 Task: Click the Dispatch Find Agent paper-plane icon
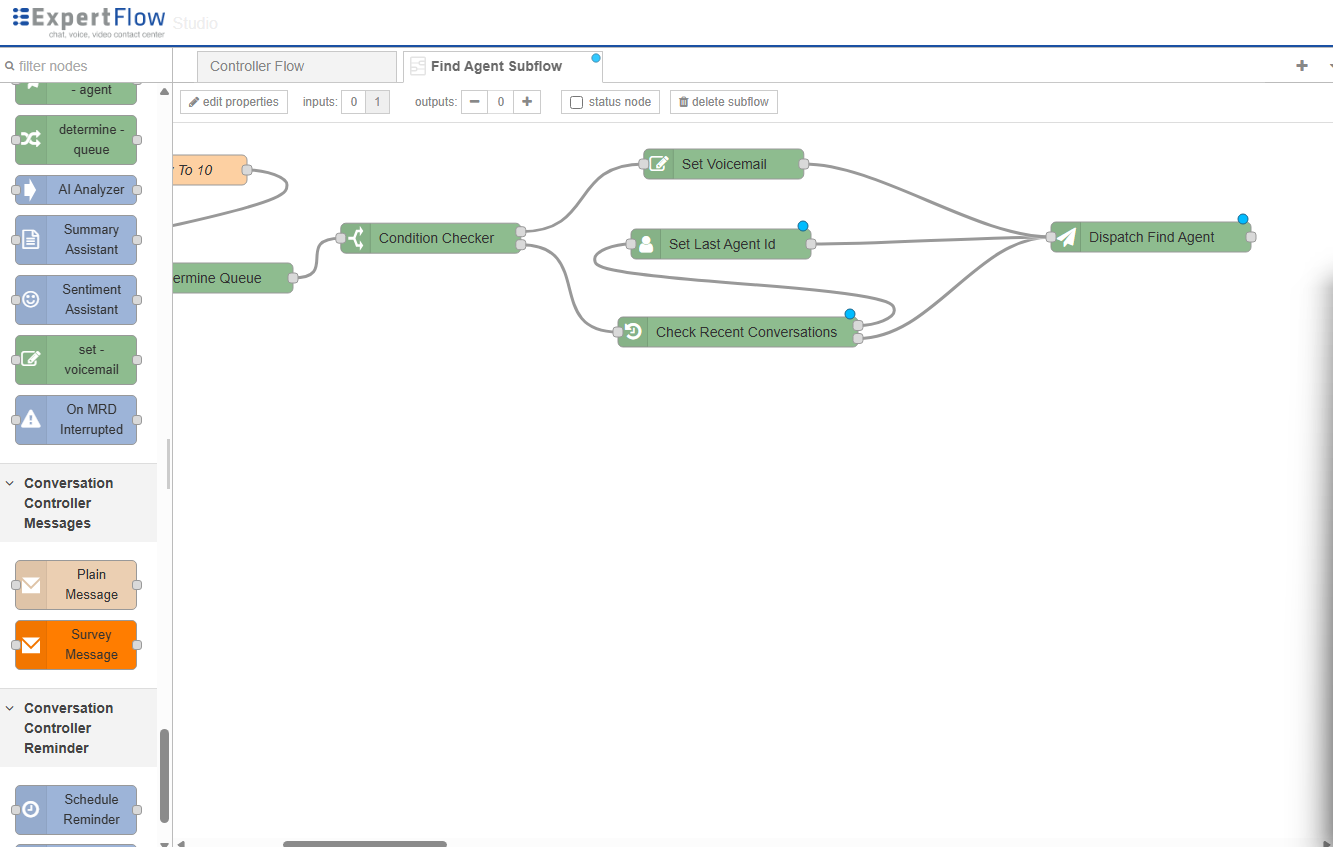coord(1067,237)
